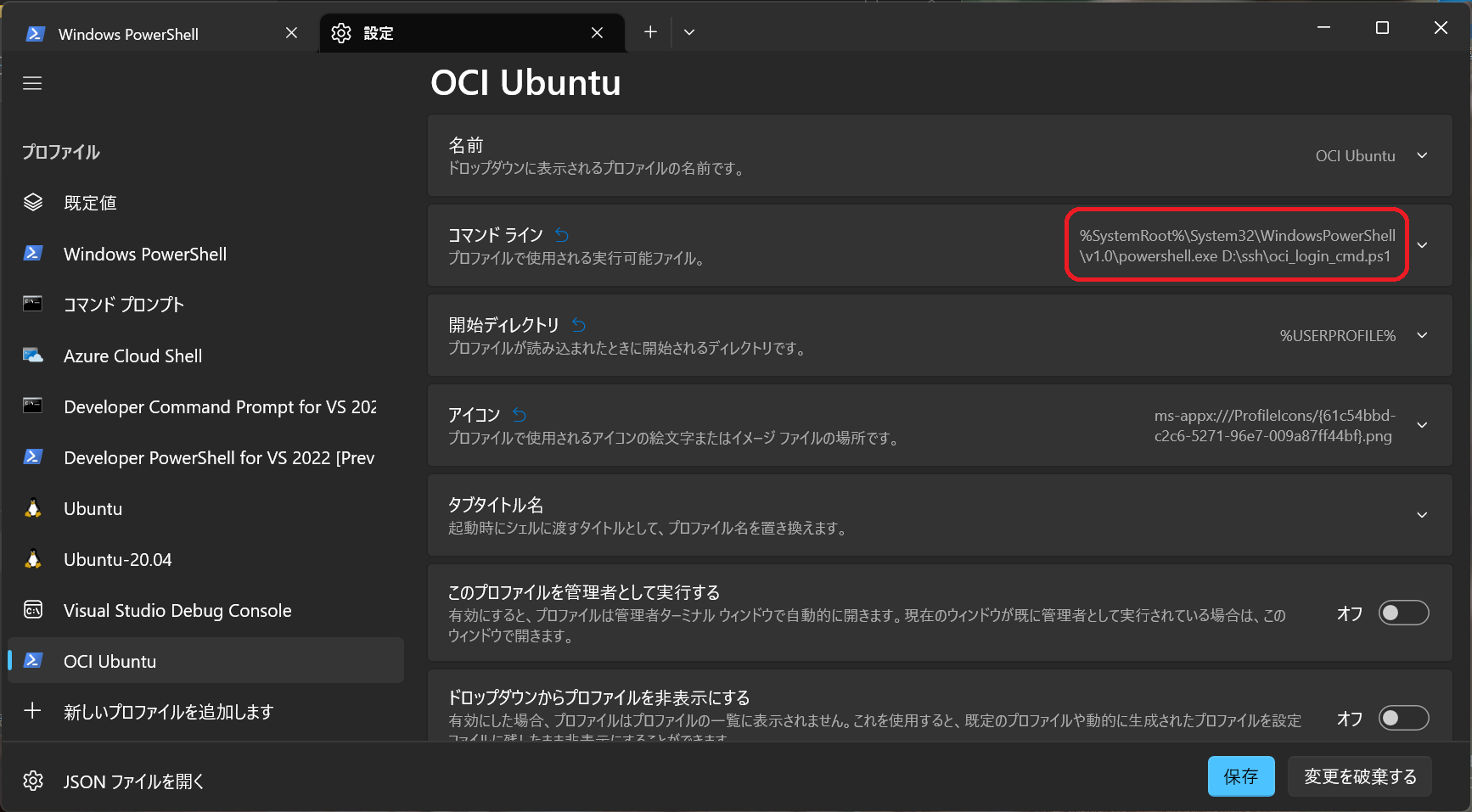This screenshot has width=1472, height=812.
Task: Select Developer Command Prompt for VS profile
Action: (205, 406)
